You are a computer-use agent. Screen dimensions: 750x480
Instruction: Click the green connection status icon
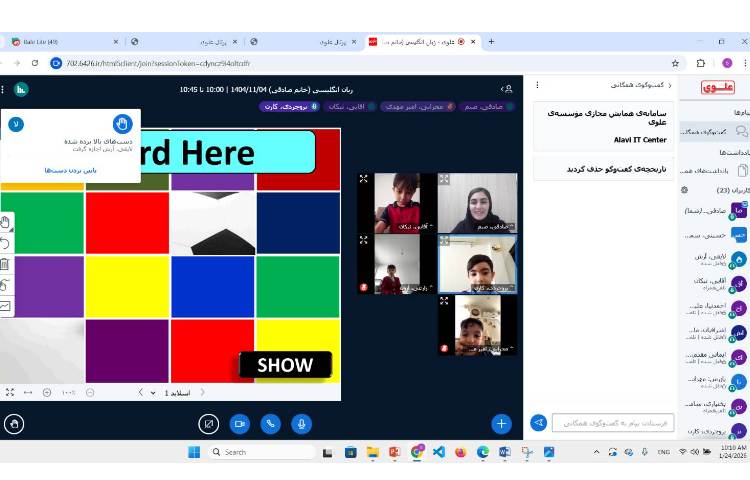click(21, 89)
